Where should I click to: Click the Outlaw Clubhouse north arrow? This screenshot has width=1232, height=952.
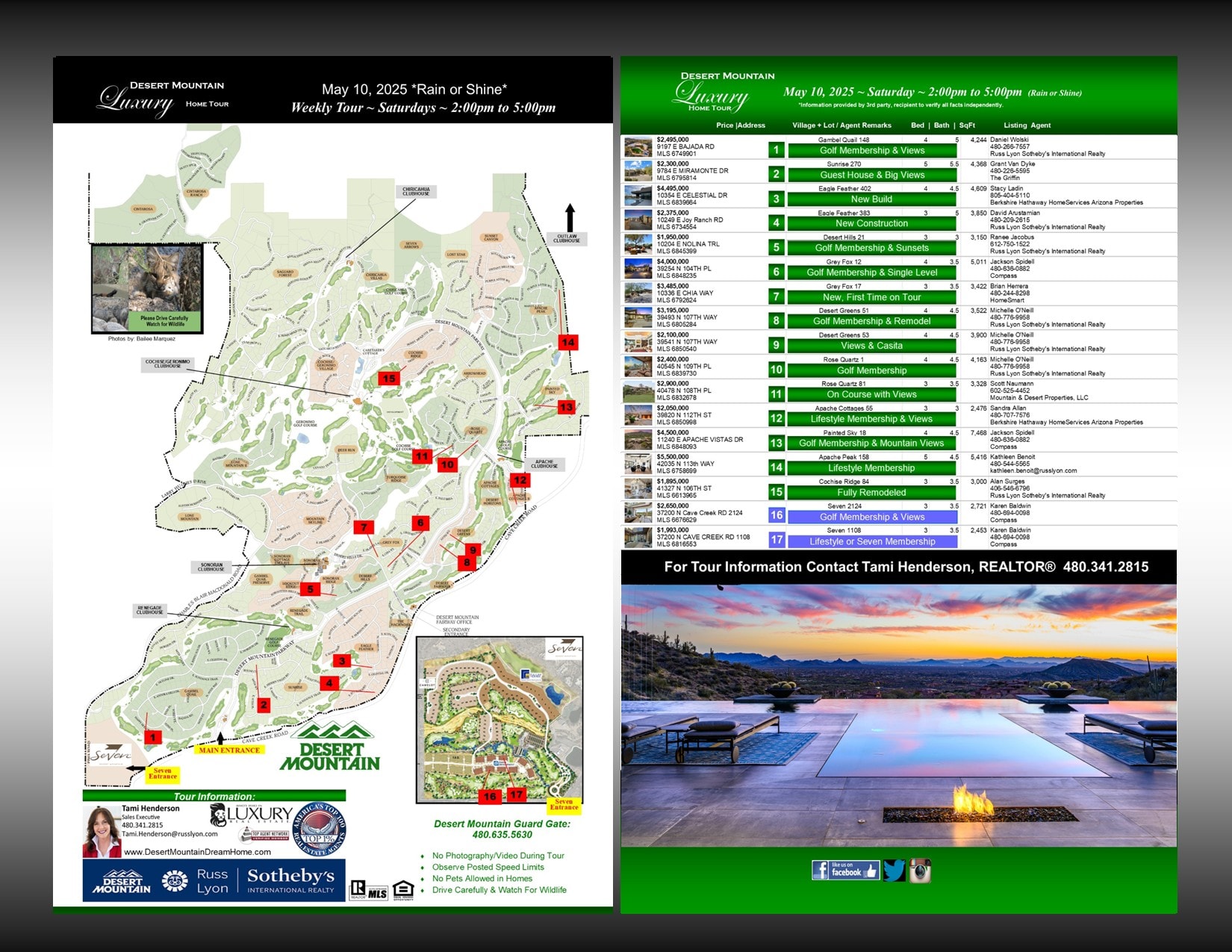(570, 218)
